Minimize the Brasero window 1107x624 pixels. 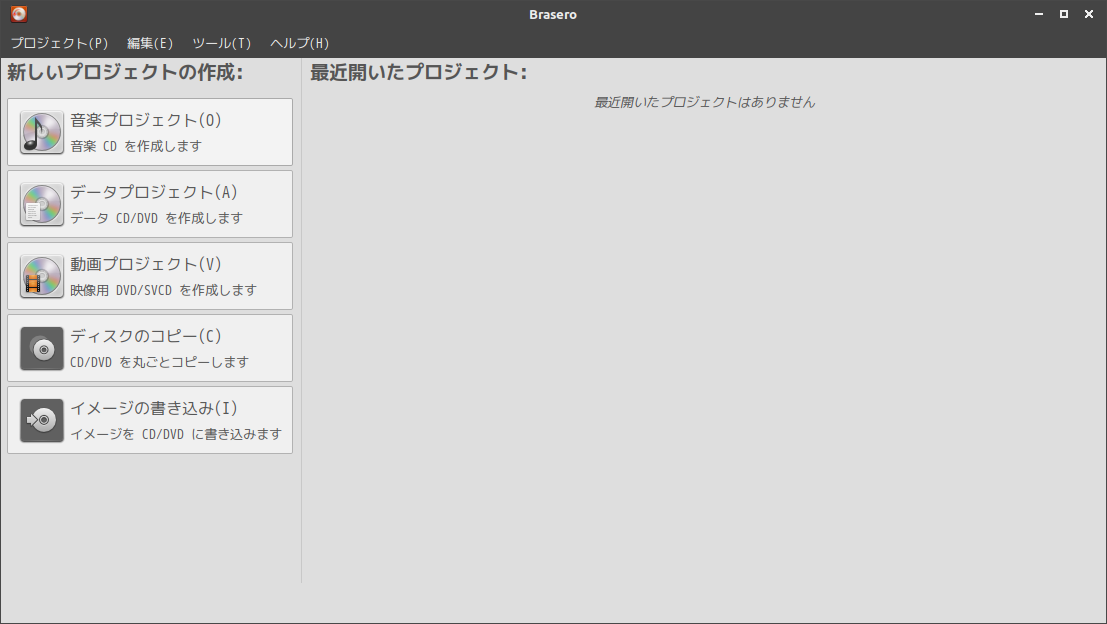coord(1039,14)
